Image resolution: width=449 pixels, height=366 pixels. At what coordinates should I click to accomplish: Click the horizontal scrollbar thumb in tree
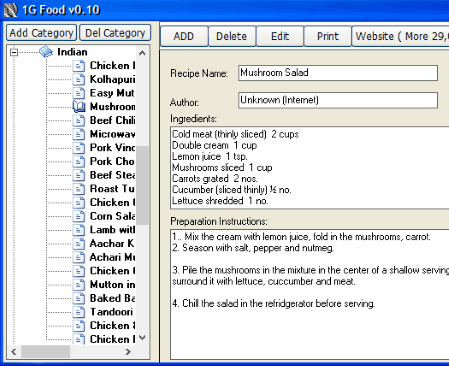point(45,352)
